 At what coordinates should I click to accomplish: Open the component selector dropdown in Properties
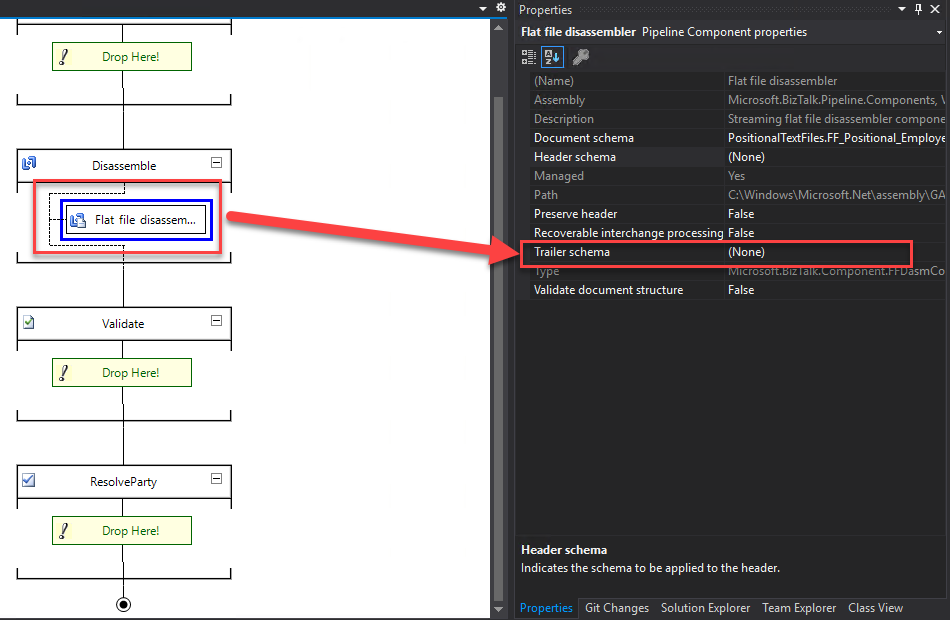click(x=936, y=32)
